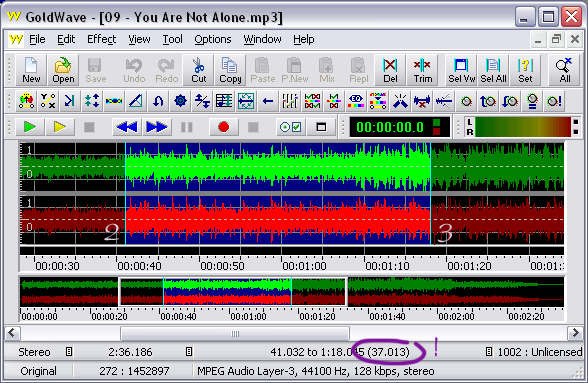Click the horizontal scrollbar thumb
Viewport: 588px width, 383px height.
[x=235, y=333]
